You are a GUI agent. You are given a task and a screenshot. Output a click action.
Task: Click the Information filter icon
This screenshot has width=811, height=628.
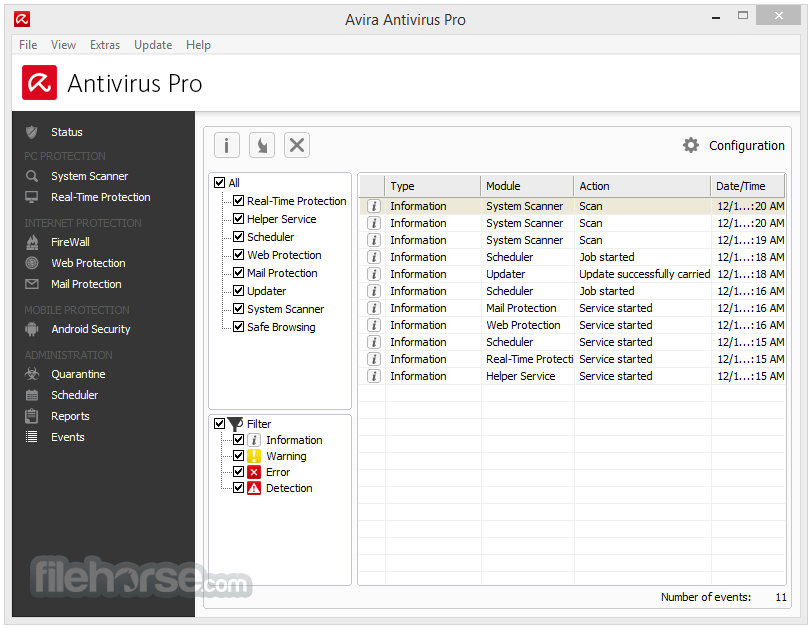254,440
